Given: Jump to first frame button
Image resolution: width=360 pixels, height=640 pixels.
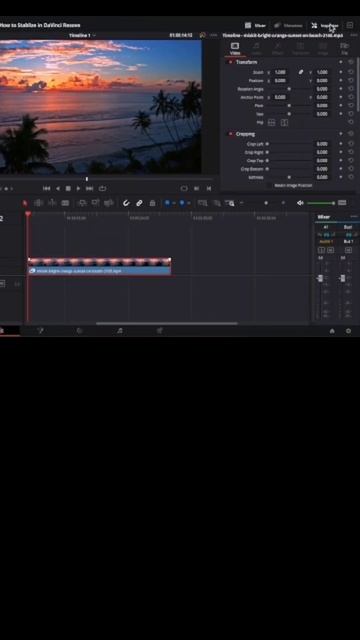Looking at the screenshot, I should [47, 188].
